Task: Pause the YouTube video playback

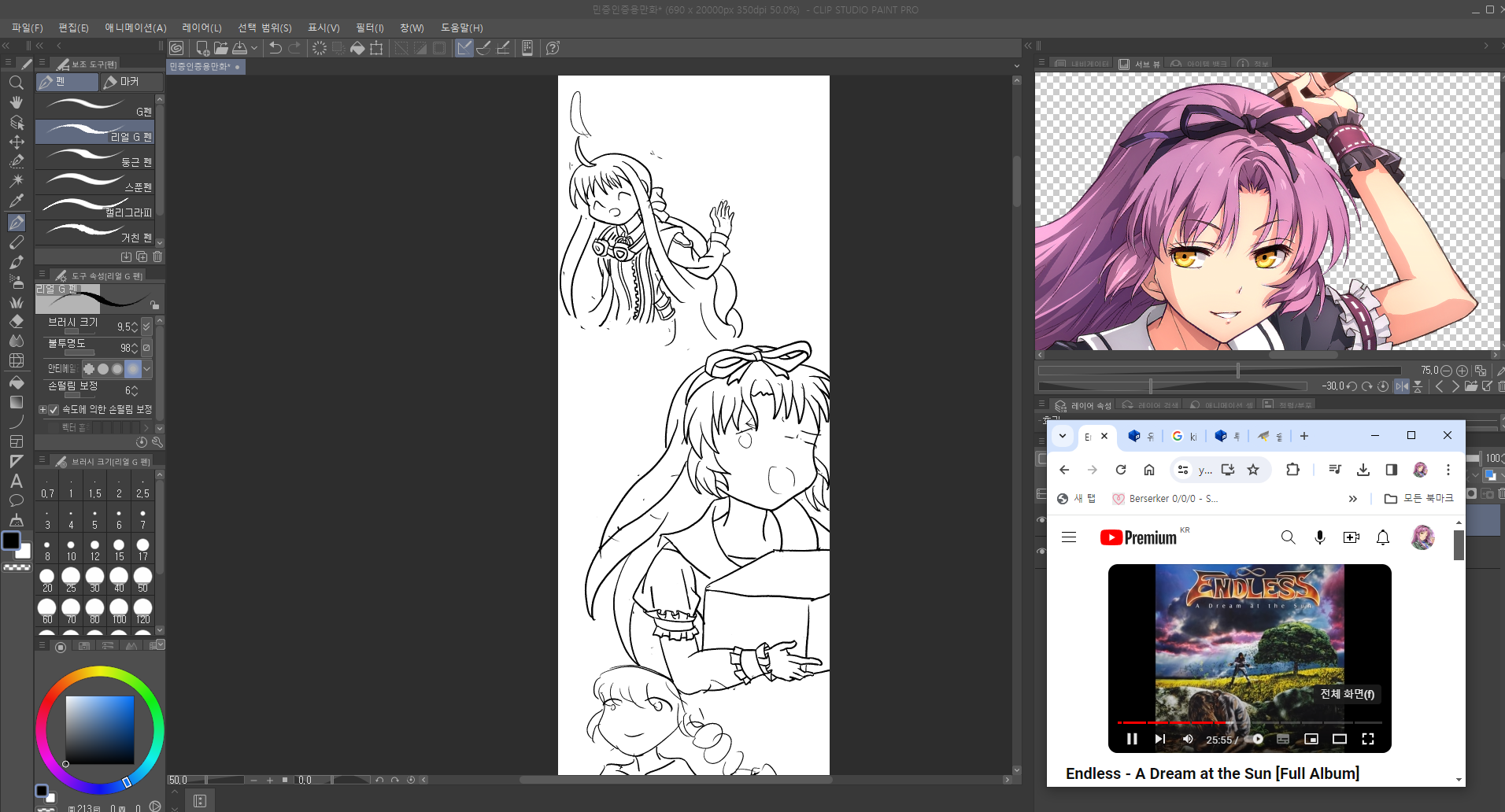Action: [x=1131, y=739]
